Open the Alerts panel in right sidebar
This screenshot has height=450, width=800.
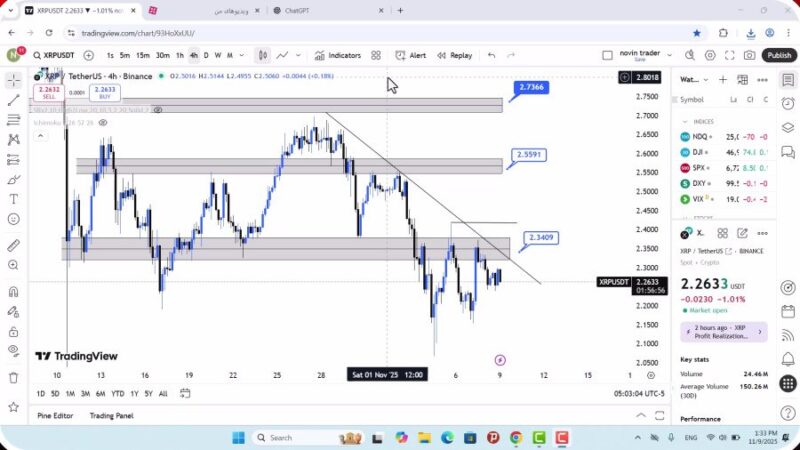(x=788, y=102)
